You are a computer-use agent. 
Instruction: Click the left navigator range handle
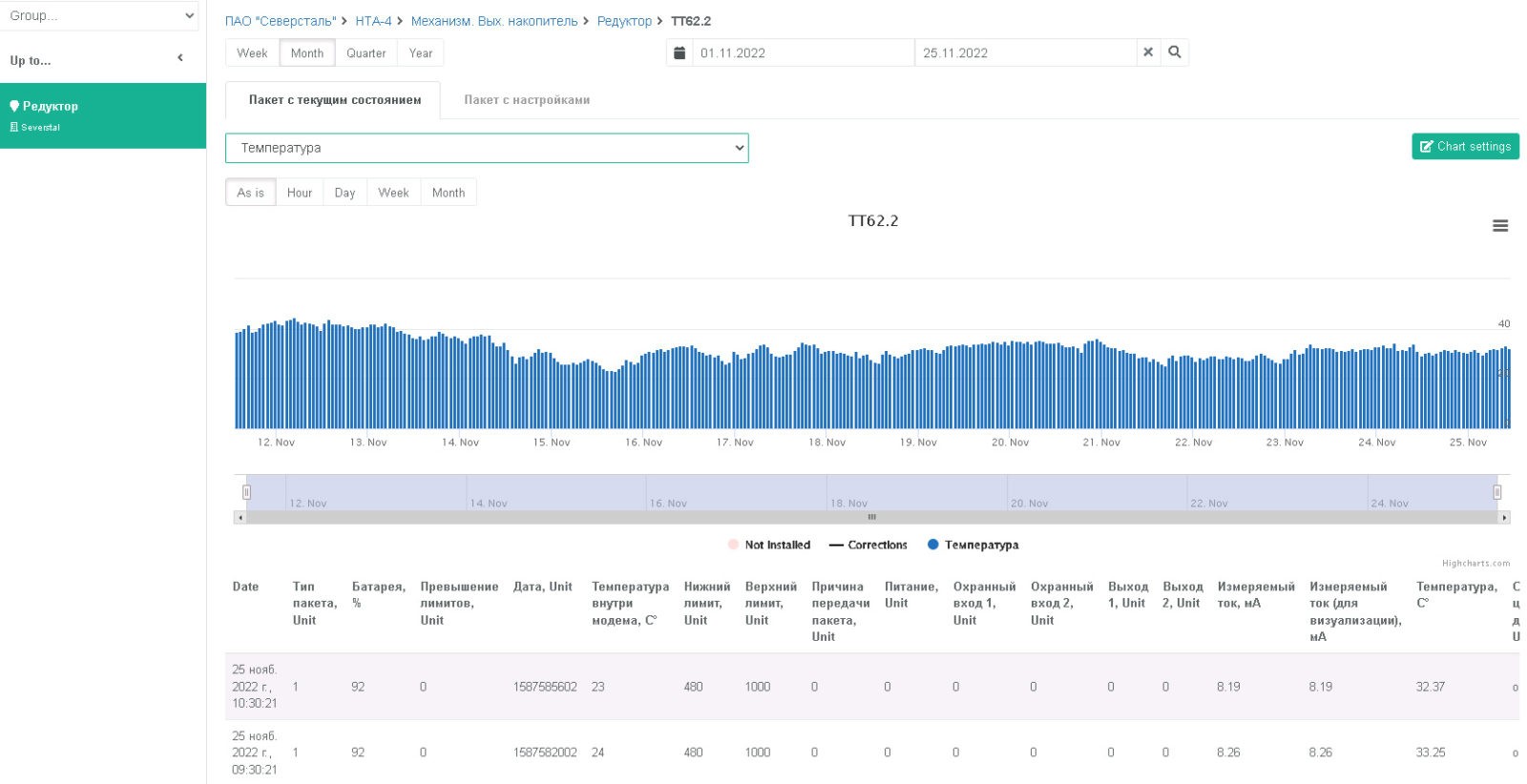click(x=246, y=492)
